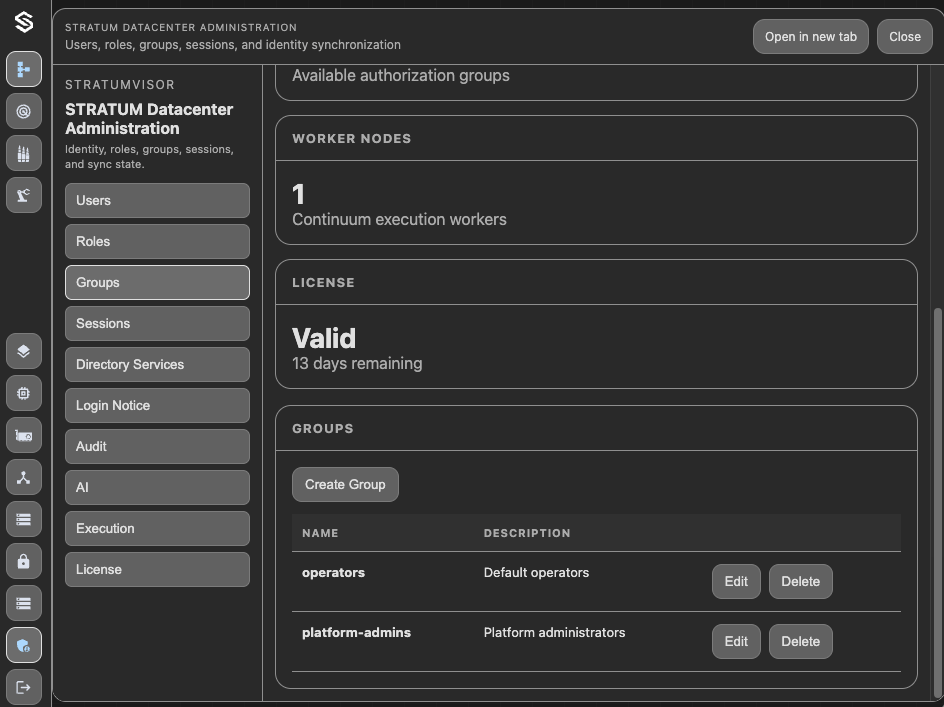Viewport: 944px width, 707px height.
Task: Click the Continuum execution workers text
Action: [399, 219]
